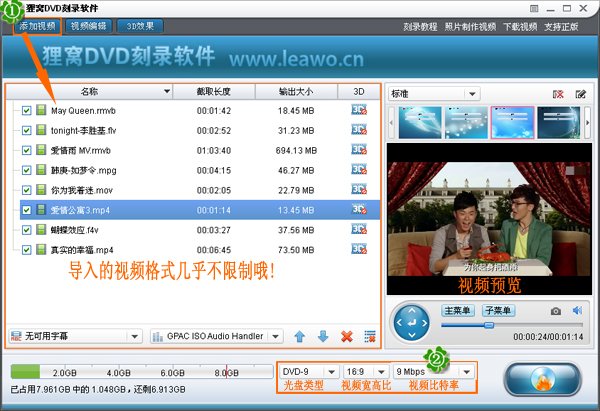Open the 下载视频 link
Viewport: 600px width, 411px height.
[520, 27]
